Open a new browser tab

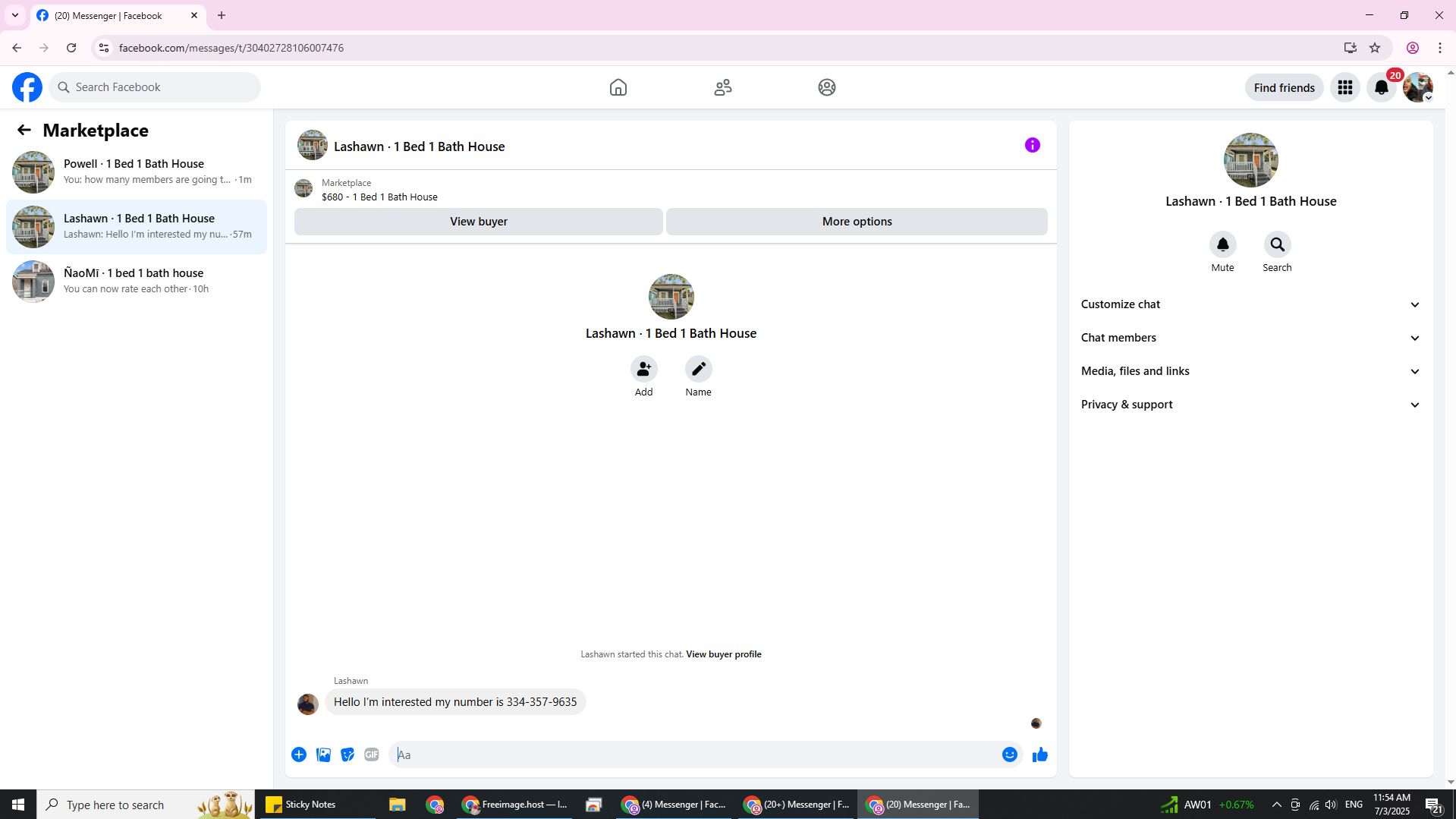tap(222, 15)
